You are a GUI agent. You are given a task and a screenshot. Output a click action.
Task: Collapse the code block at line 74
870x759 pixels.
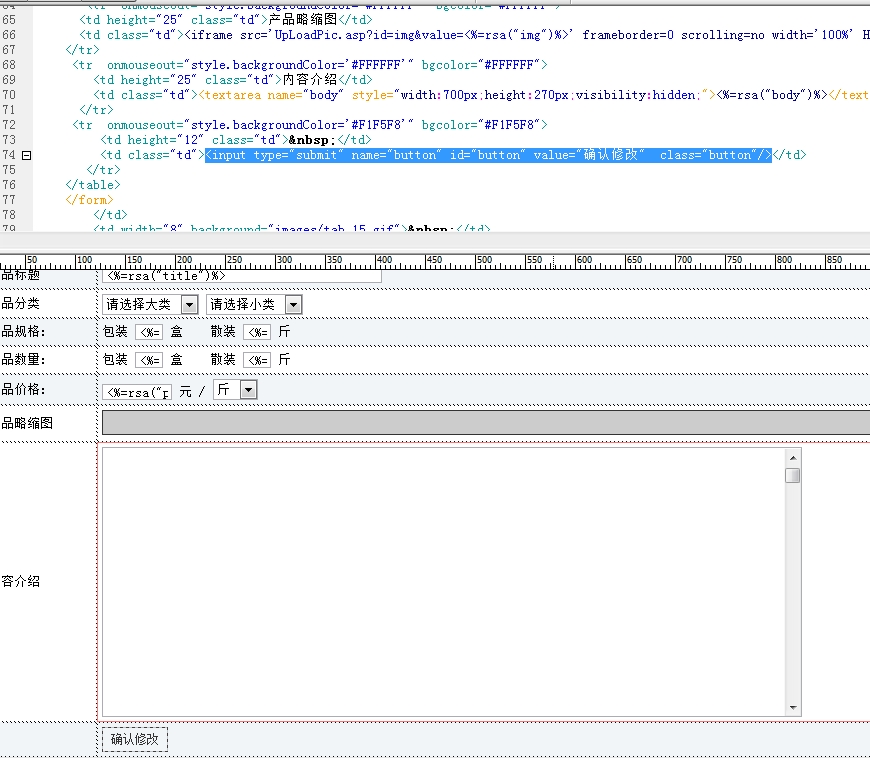[27, 155]
